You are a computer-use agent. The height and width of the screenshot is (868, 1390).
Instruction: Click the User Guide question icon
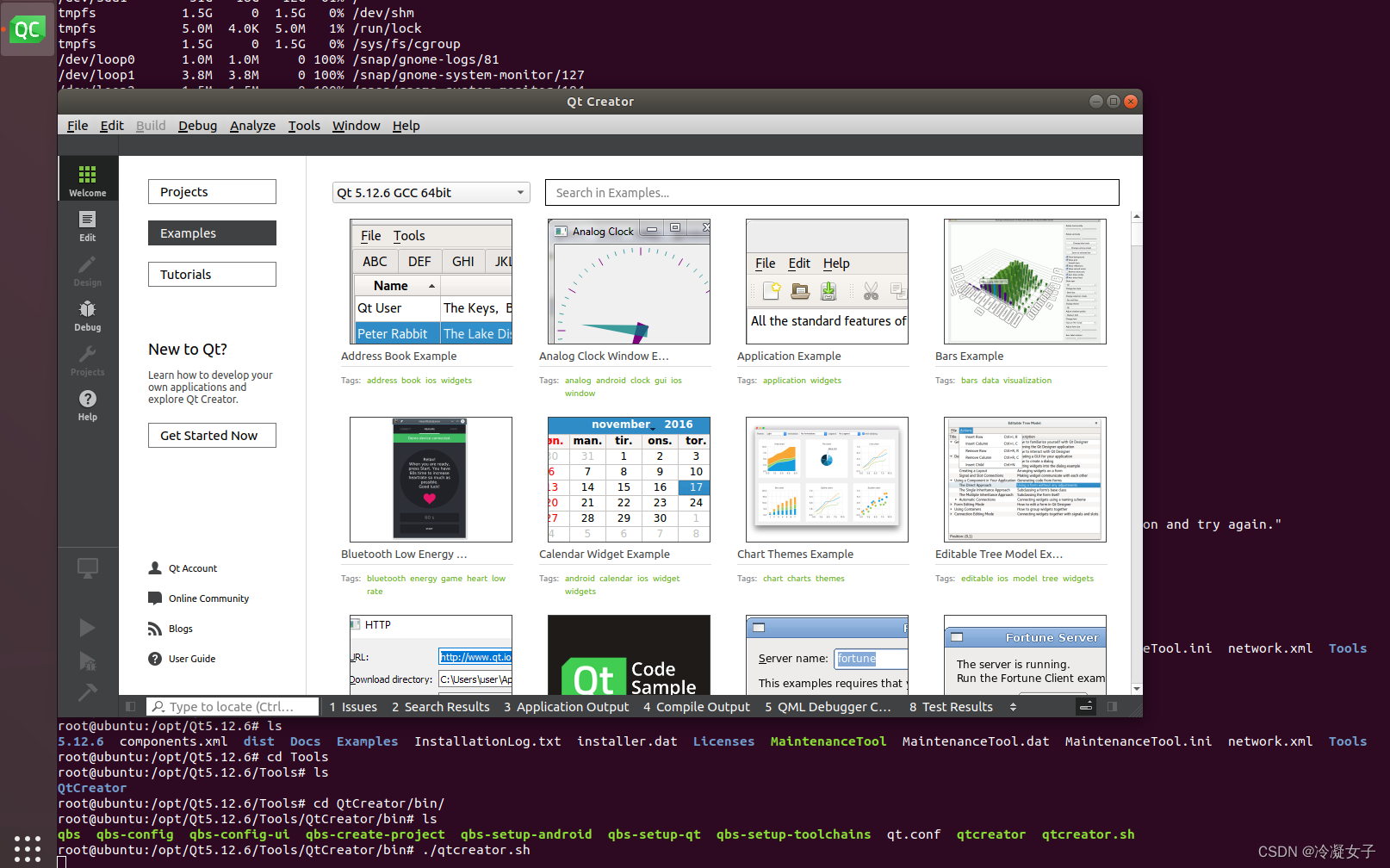point(155,659)
